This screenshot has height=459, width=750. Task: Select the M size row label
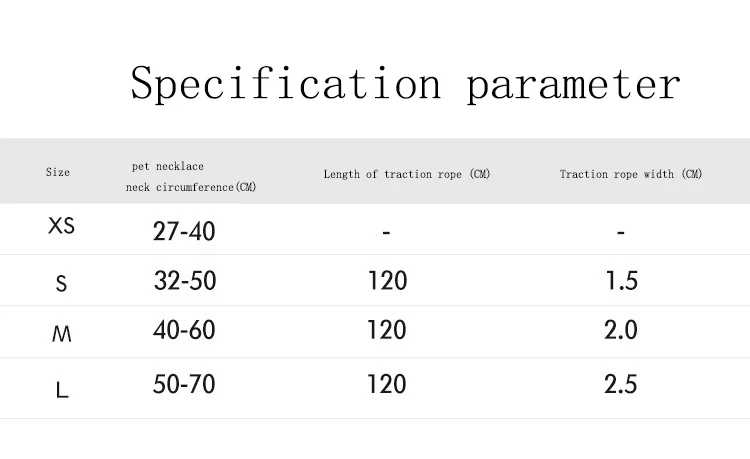point(62,334)
